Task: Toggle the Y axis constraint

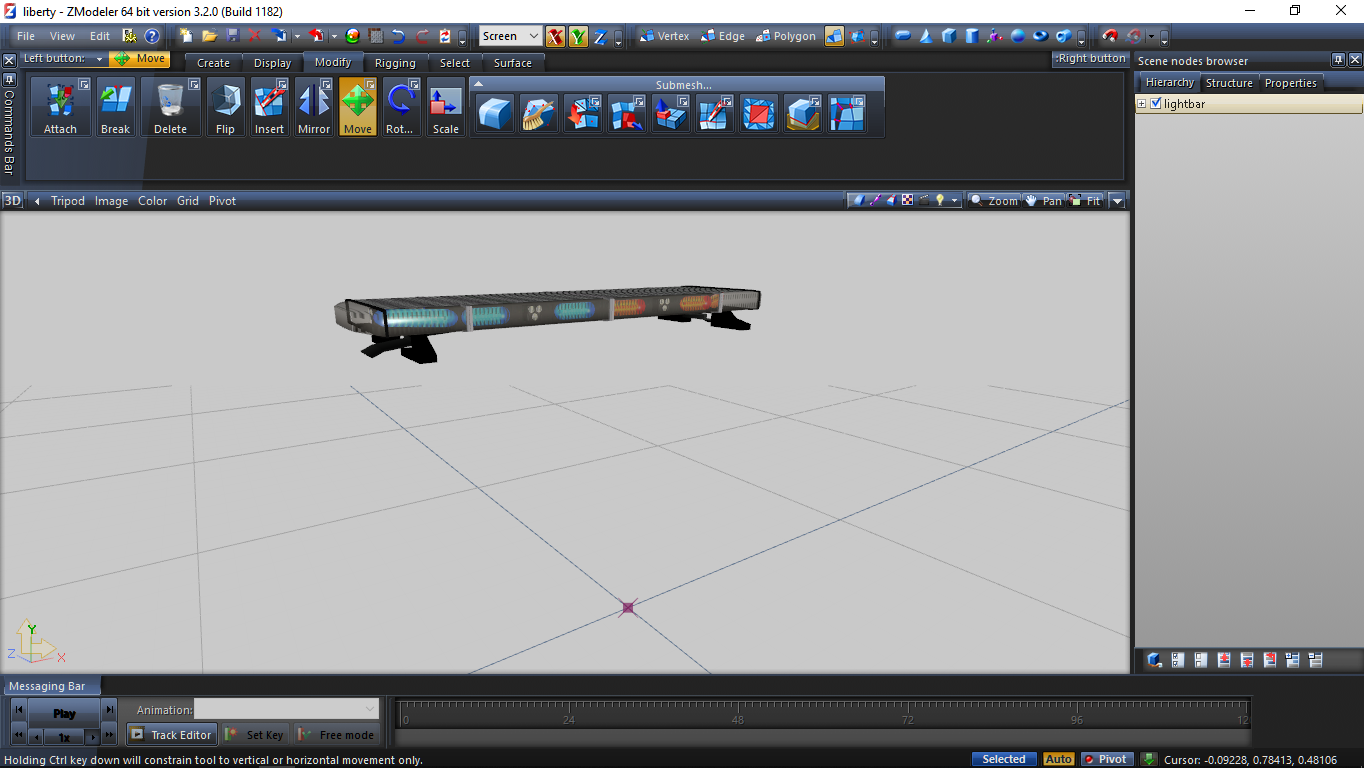Action: [578, 37]
